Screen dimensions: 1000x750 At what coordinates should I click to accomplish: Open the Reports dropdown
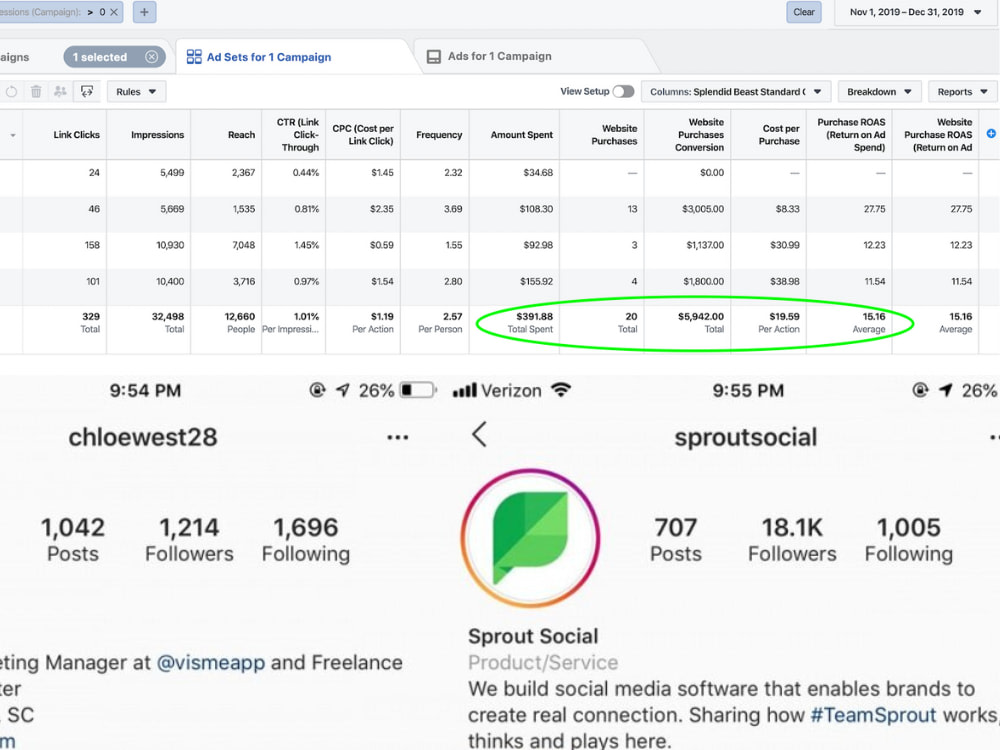[x=962, y=92]
